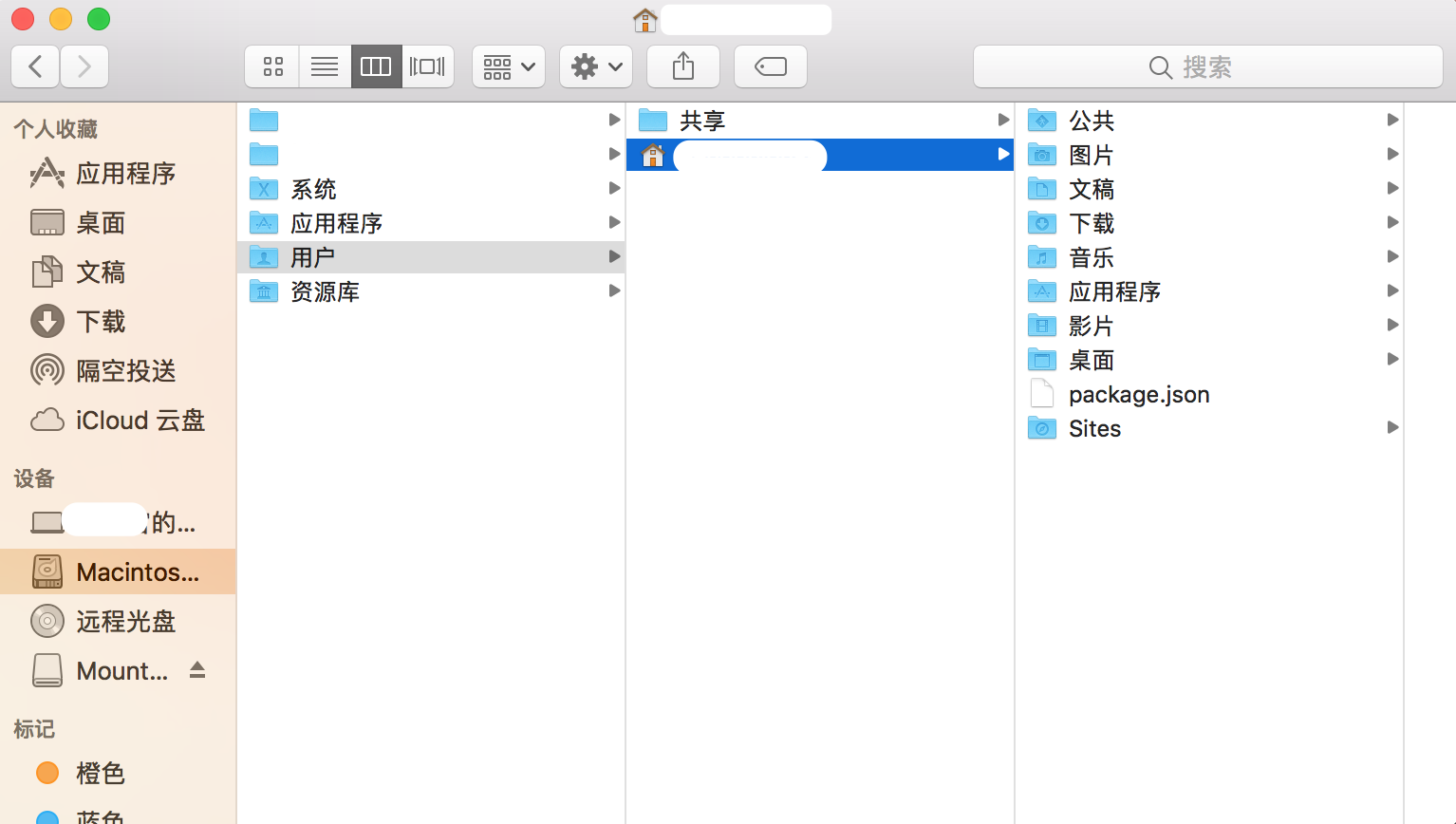Select 应用程序 folder in first column
Image resolution: width=1456 pixels, height=824 pixels.
(x=431, y=223)
